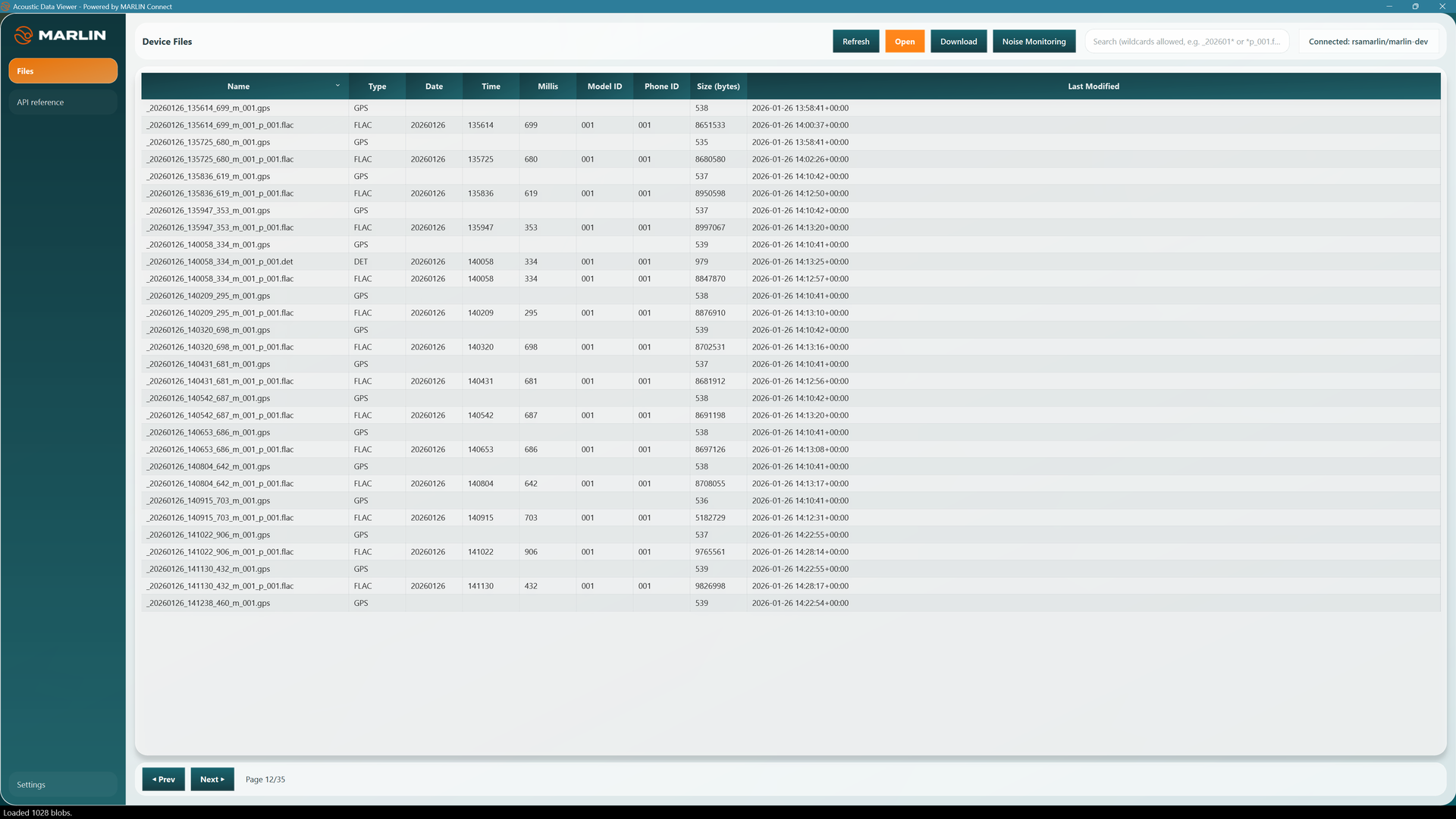The height and width of the screenshot is (819, 1456).
Task: Select file _20260126_140058_334_m_001_p_001.det
Action: tap(220, 262)
